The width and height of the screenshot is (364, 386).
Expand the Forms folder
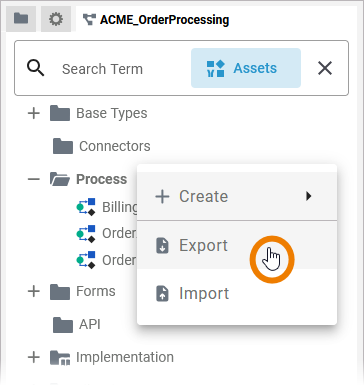click(34, 291)
